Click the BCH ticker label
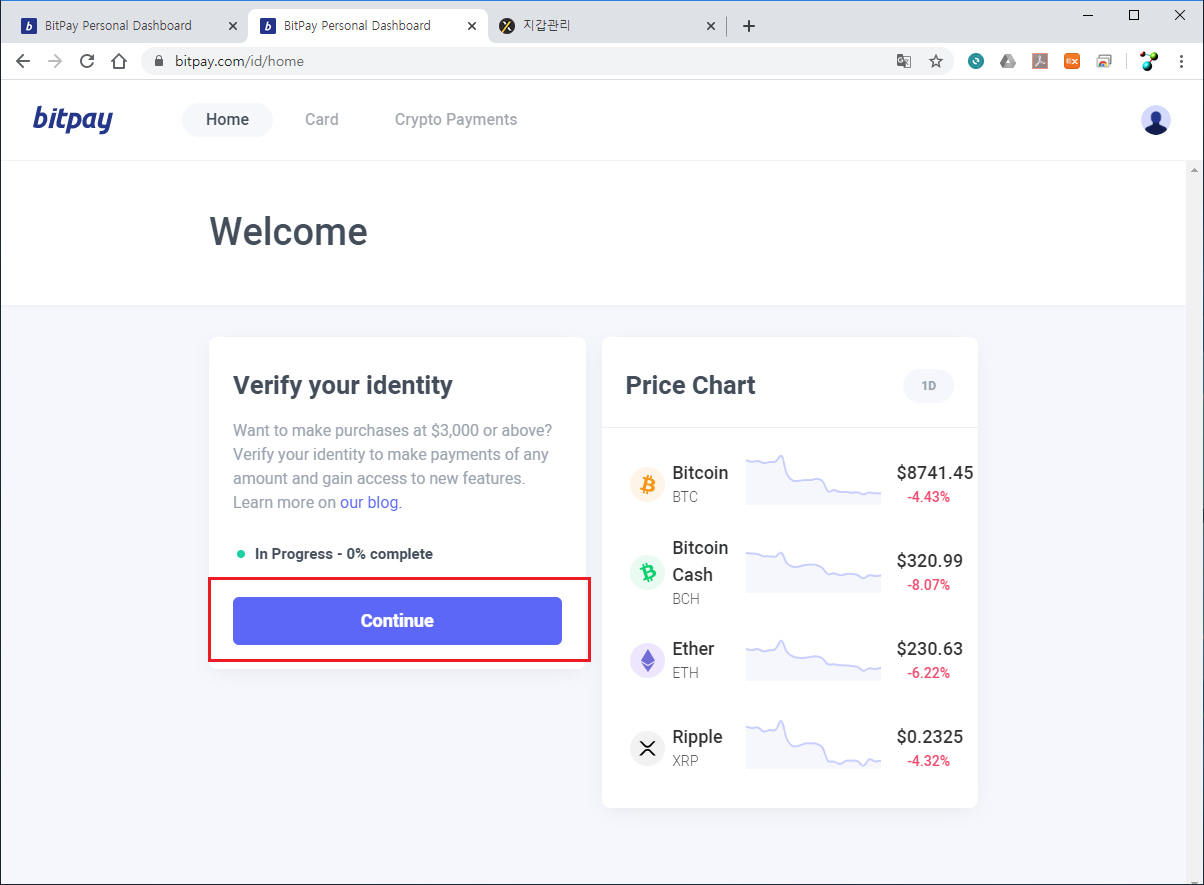Image resolution: width=1204 pixels, height=885 pixels. [x=686, y=599]
